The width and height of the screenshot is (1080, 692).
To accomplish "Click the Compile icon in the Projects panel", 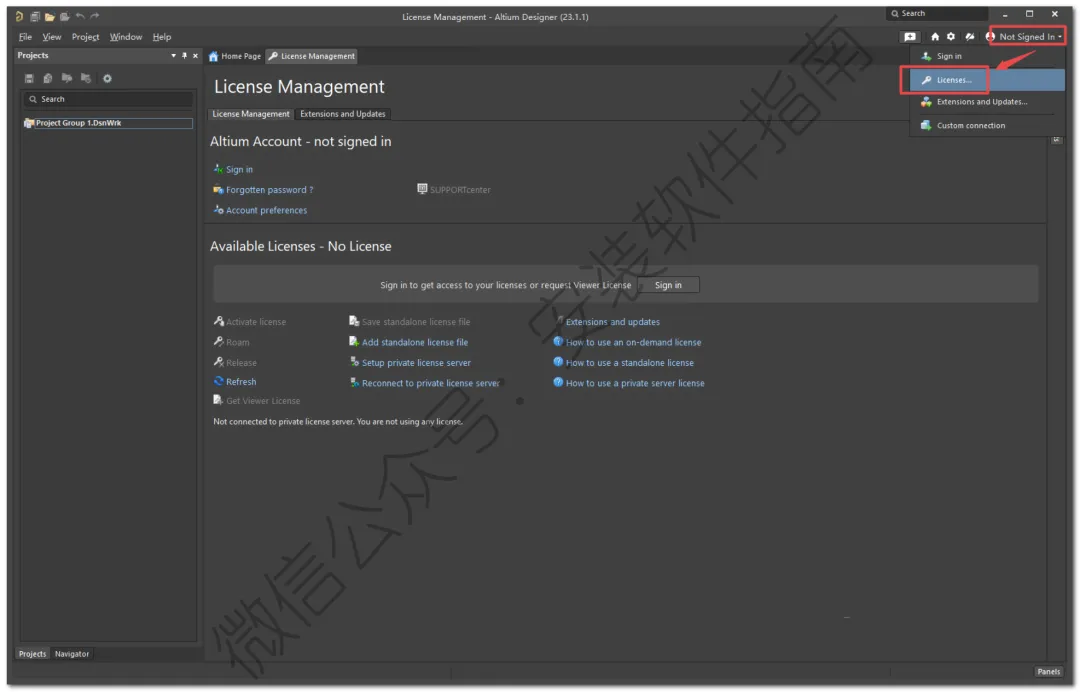I will tap(48, 78).
